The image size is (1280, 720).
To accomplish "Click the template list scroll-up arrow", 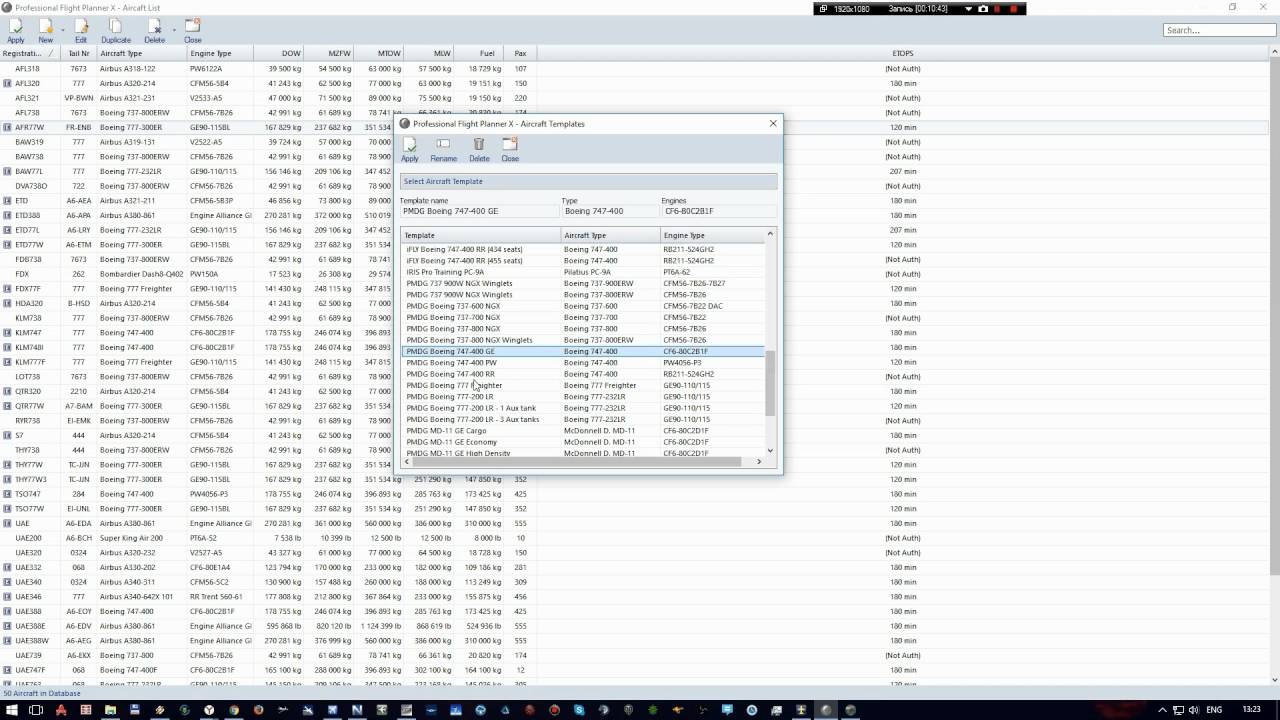I will (770, 234).
